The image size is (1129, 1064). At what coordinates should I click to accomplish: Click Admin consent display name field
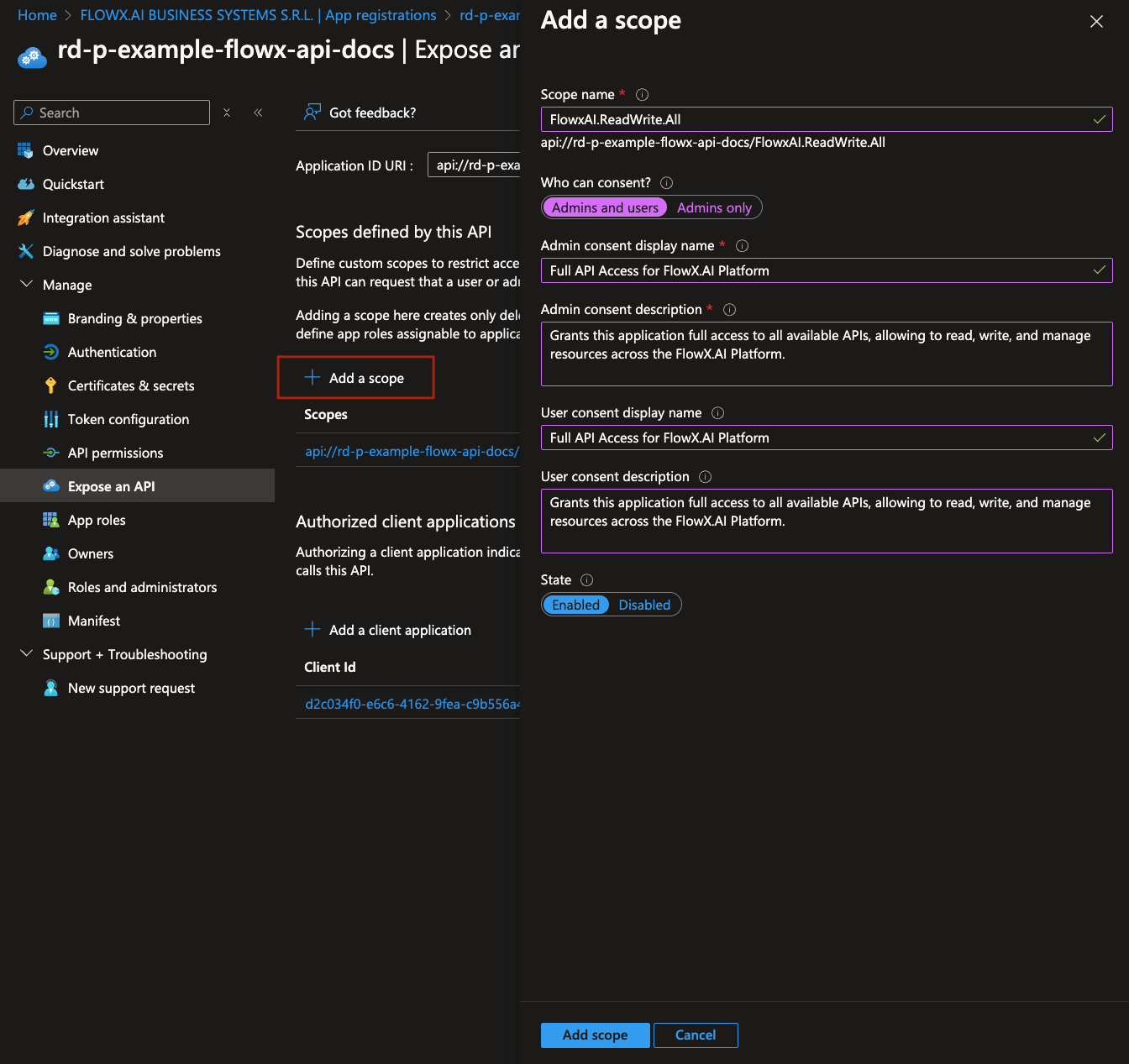(827, 270)
